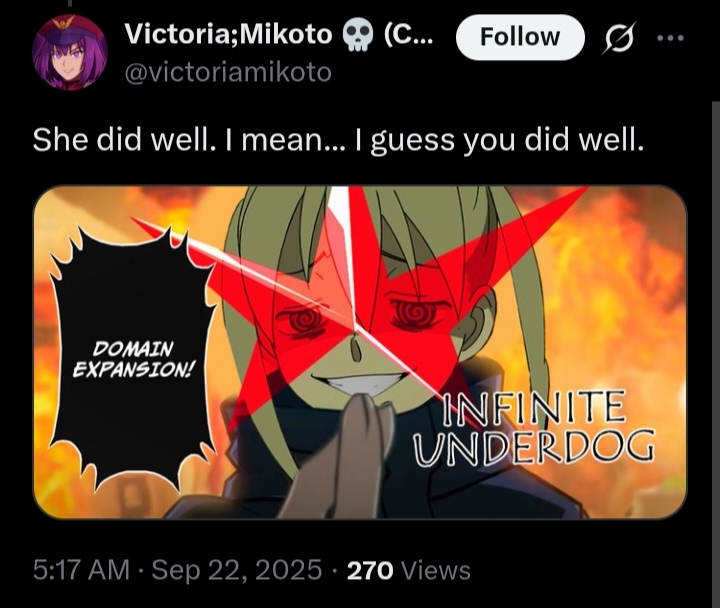720x608 pixels.
Task: View the 270 Views count details
Action: point(409,571)
